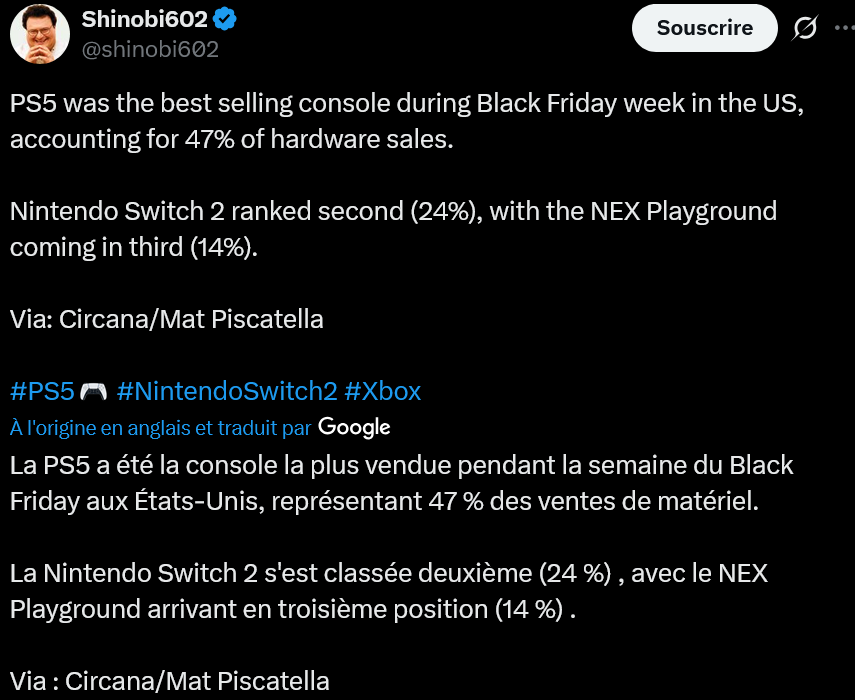Follow the #NintendoSwitch2 hashtag link
Screen dimensions: 855x700
[x=225, y=391]
